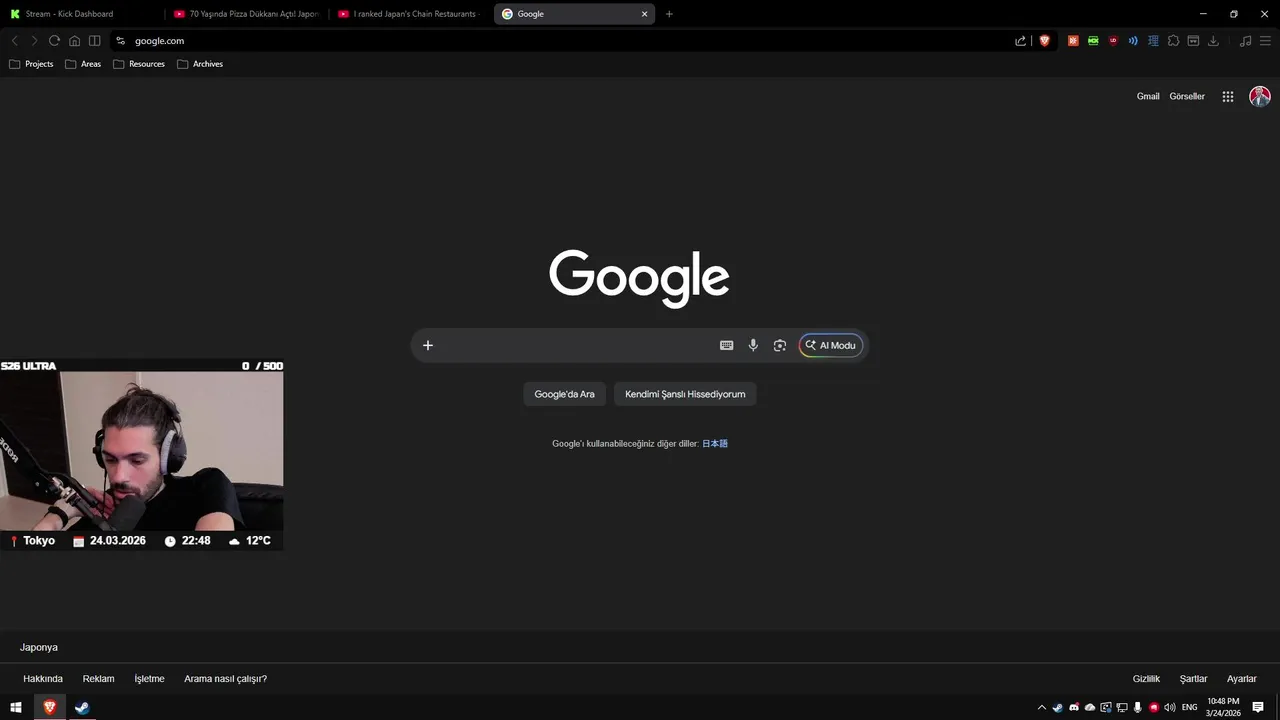This screenshot has width=1280, height=720.
Task: Open the Resources bookmarks folder
Action: point(139,64)
